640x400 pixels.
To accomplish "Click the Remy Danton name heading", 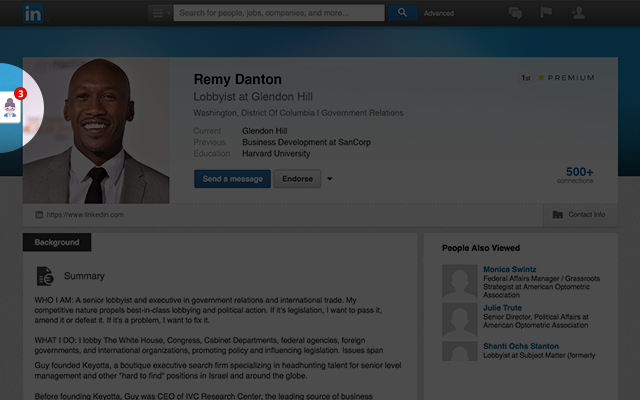I will point(238,79).
